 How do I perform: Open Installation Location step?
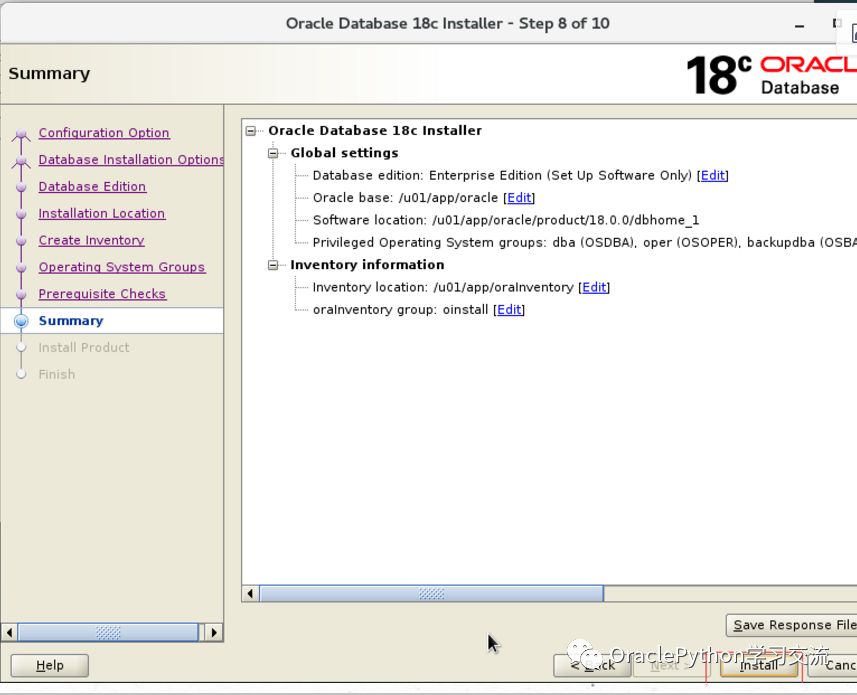pos(102,213)
